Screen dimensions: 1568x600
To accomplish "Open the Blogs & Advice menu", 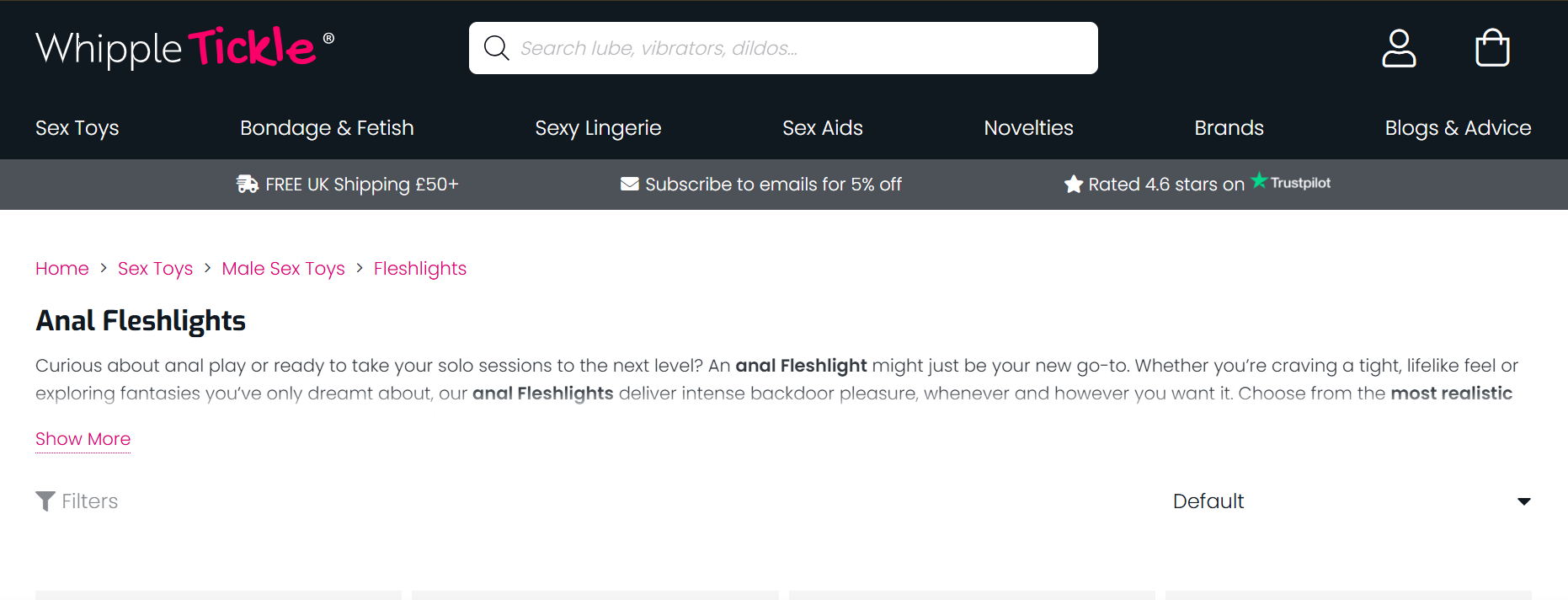I will click(x=1458, y=128).
